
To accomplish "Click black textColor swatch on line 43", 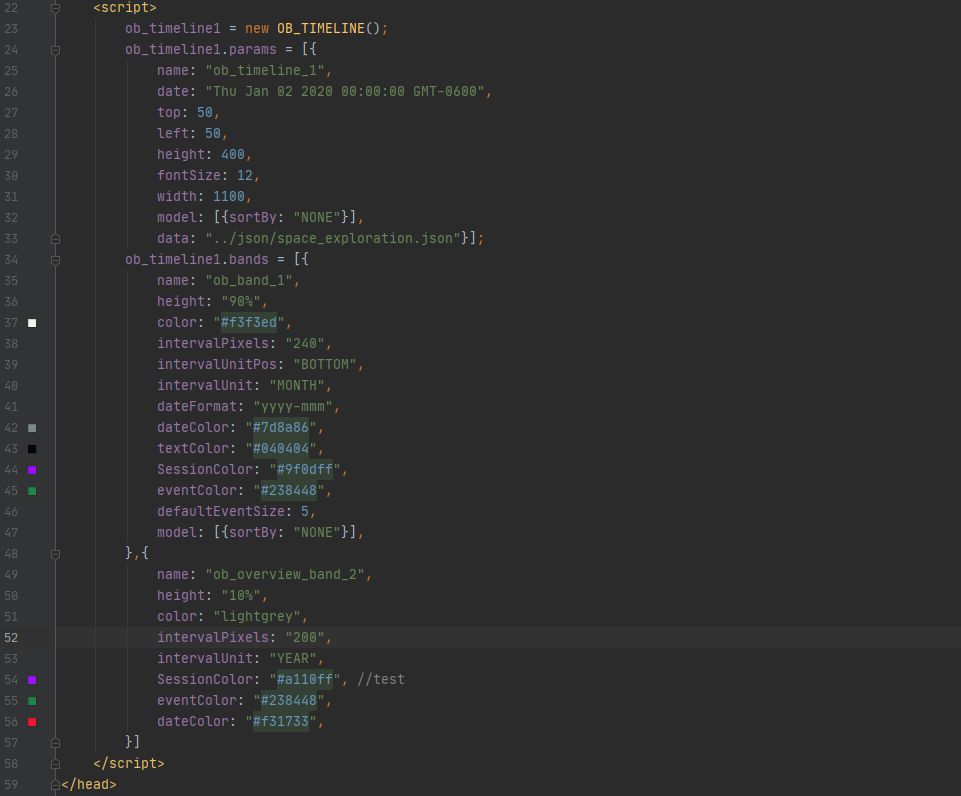I will [x=32, y=449].
